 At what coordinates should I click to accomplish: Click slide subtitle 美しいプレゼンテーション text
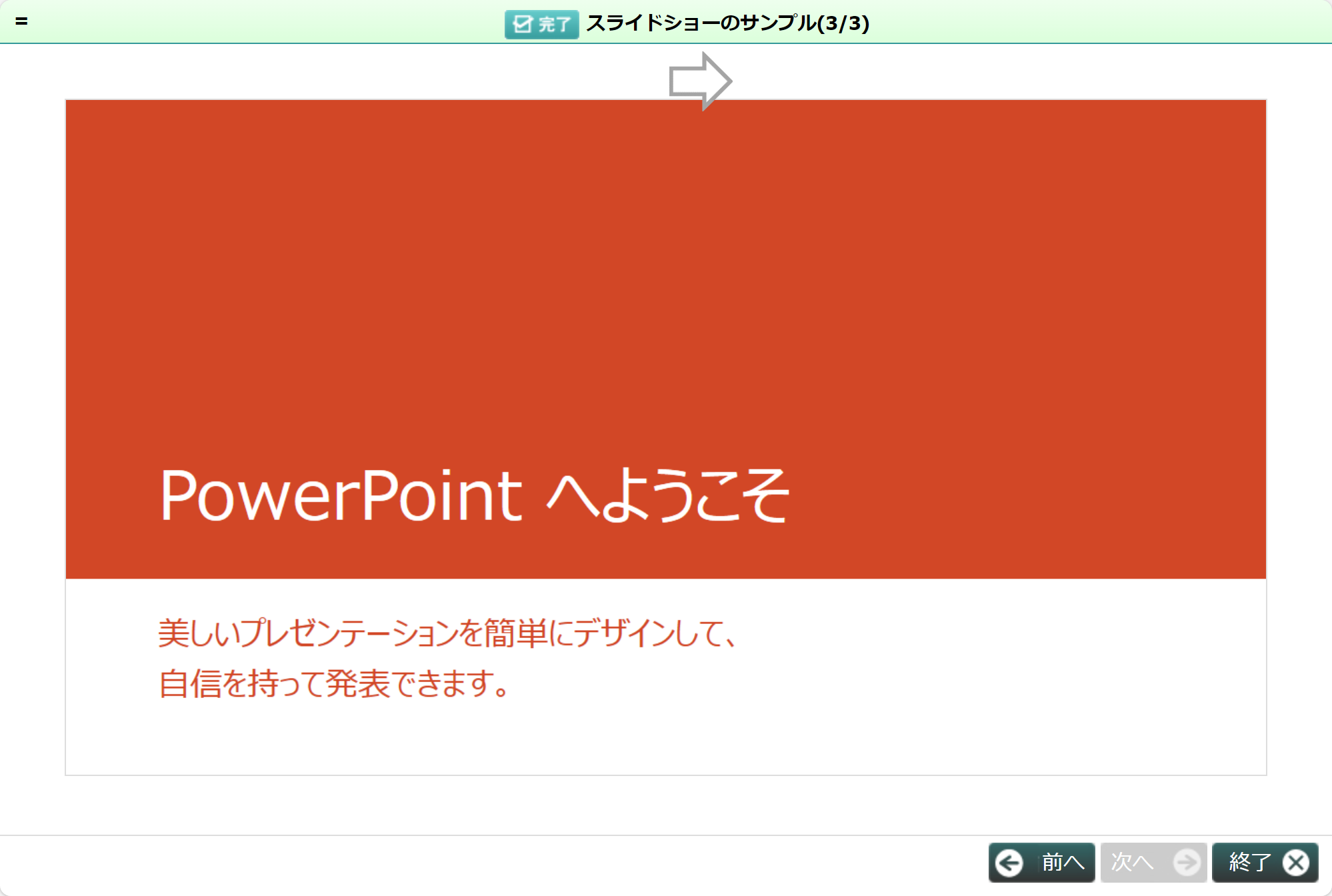[447, 633]
